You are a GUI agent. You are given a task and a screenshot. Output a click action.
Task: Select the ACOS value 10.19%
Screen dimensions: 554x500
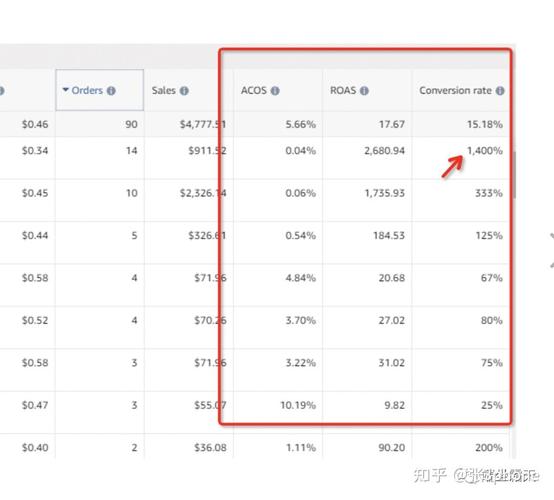pos(298,405)
